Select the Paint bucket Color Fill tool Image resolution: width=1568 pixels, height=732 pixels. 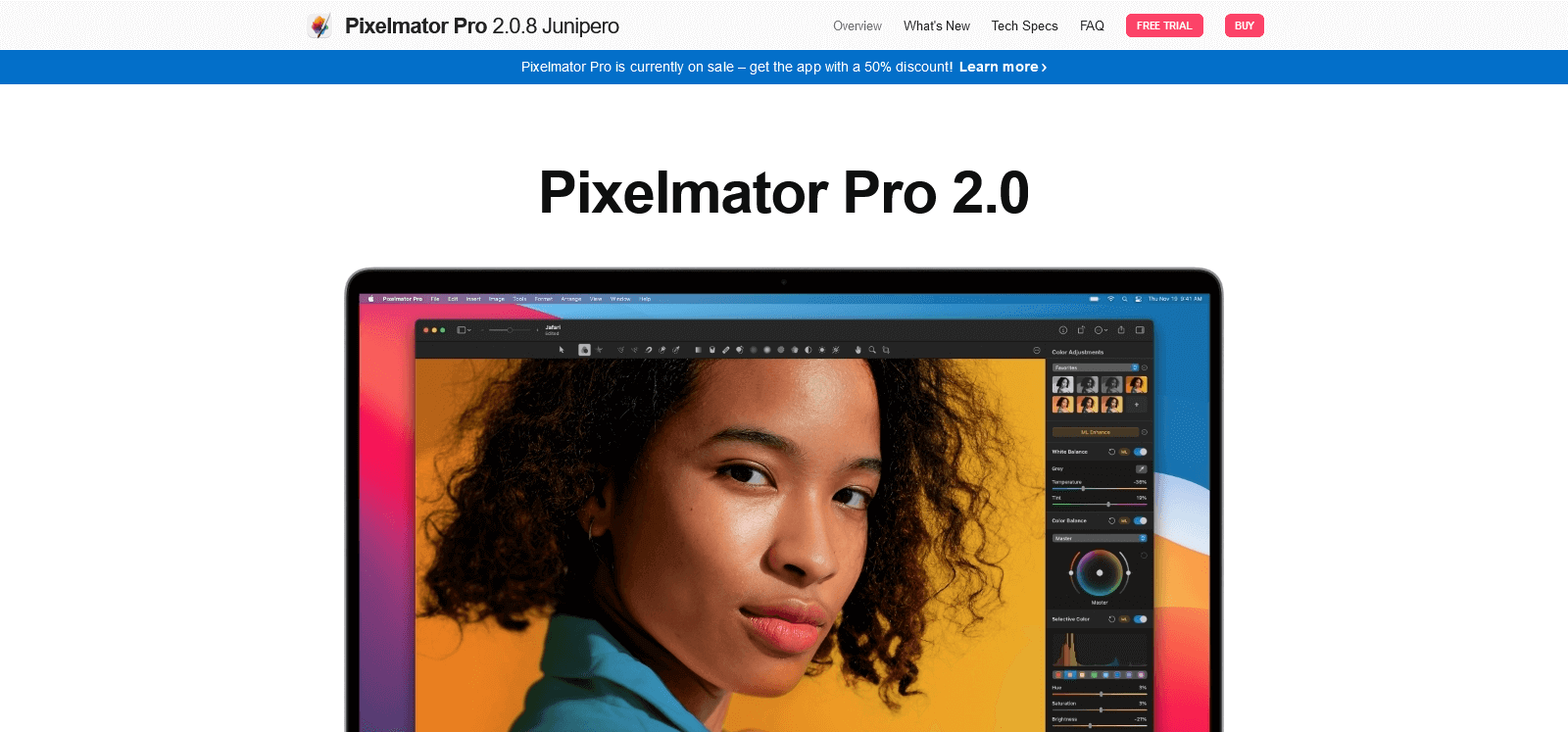point(712,350)
